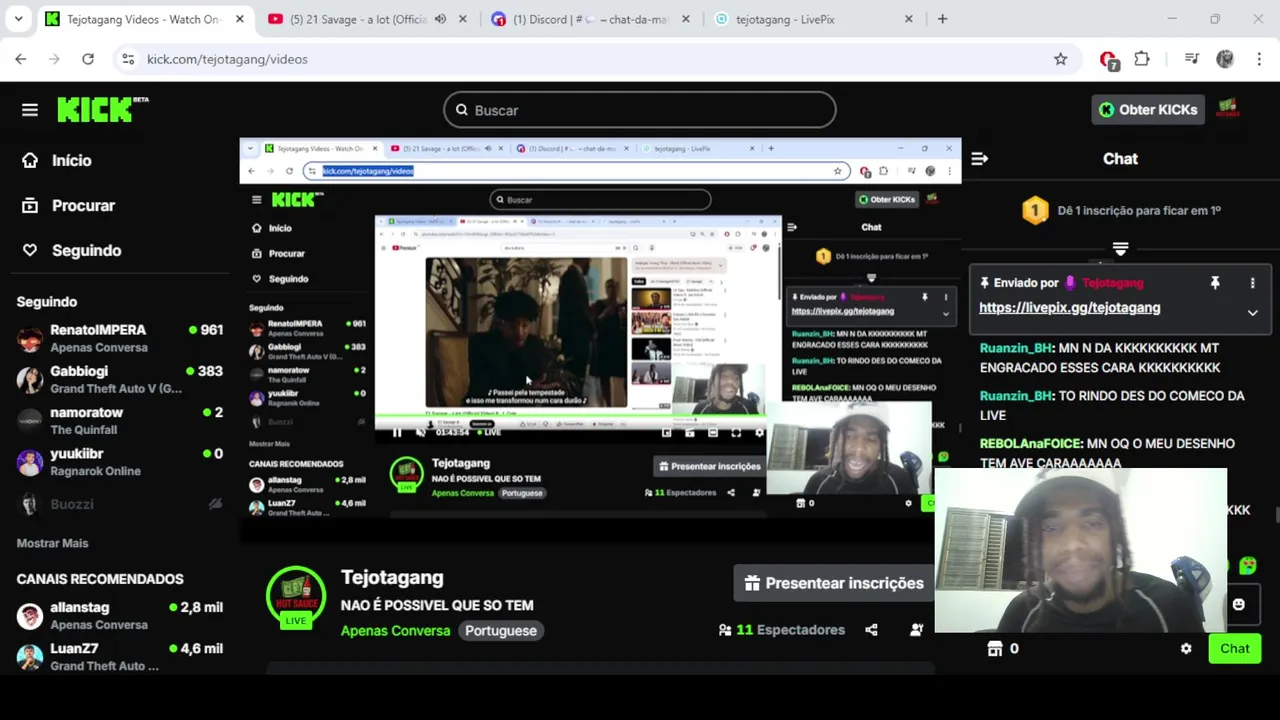Open the offline Buozzi channel
Screen dimensions: 1280x720
click(x=120, y=504)
